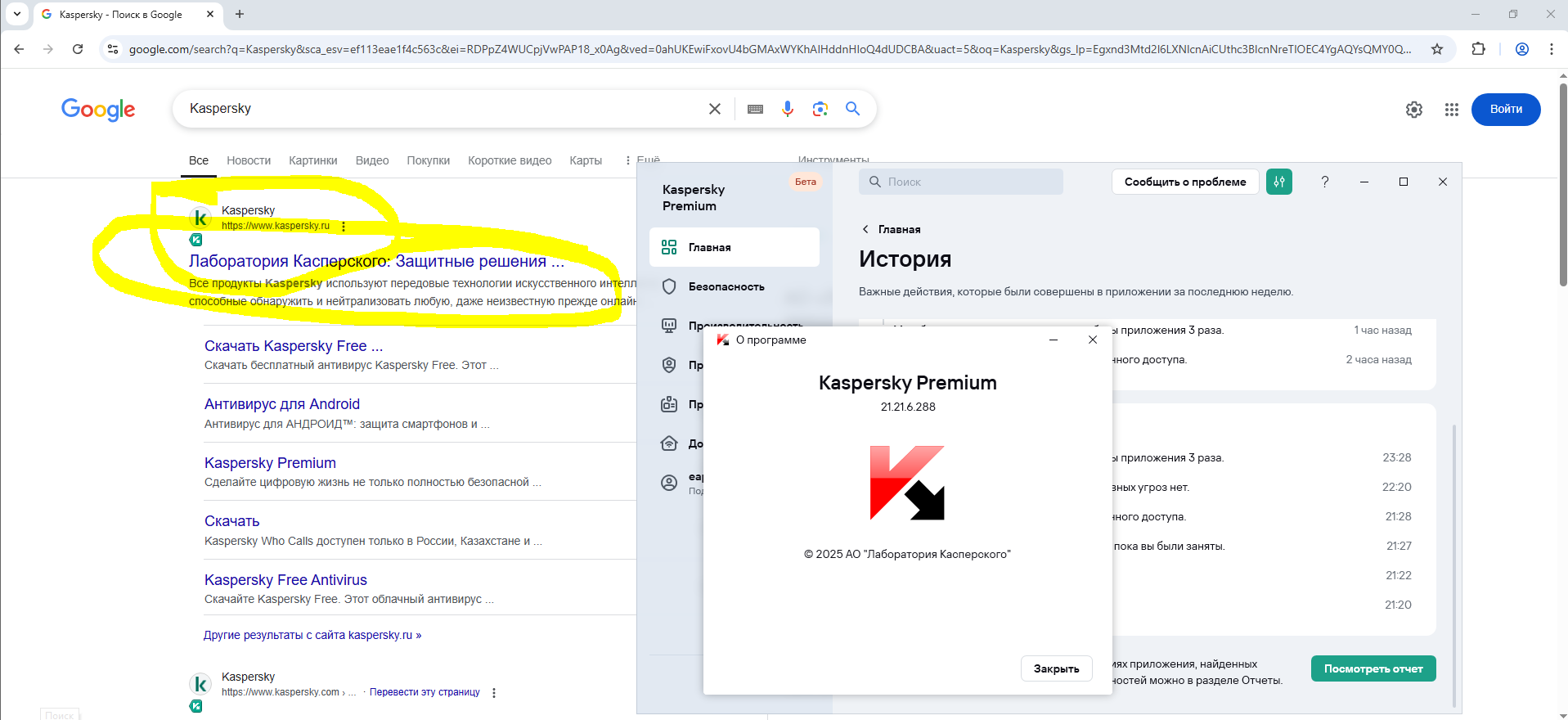Click the Kaspersky red logo in About dialog

[907, 483]
